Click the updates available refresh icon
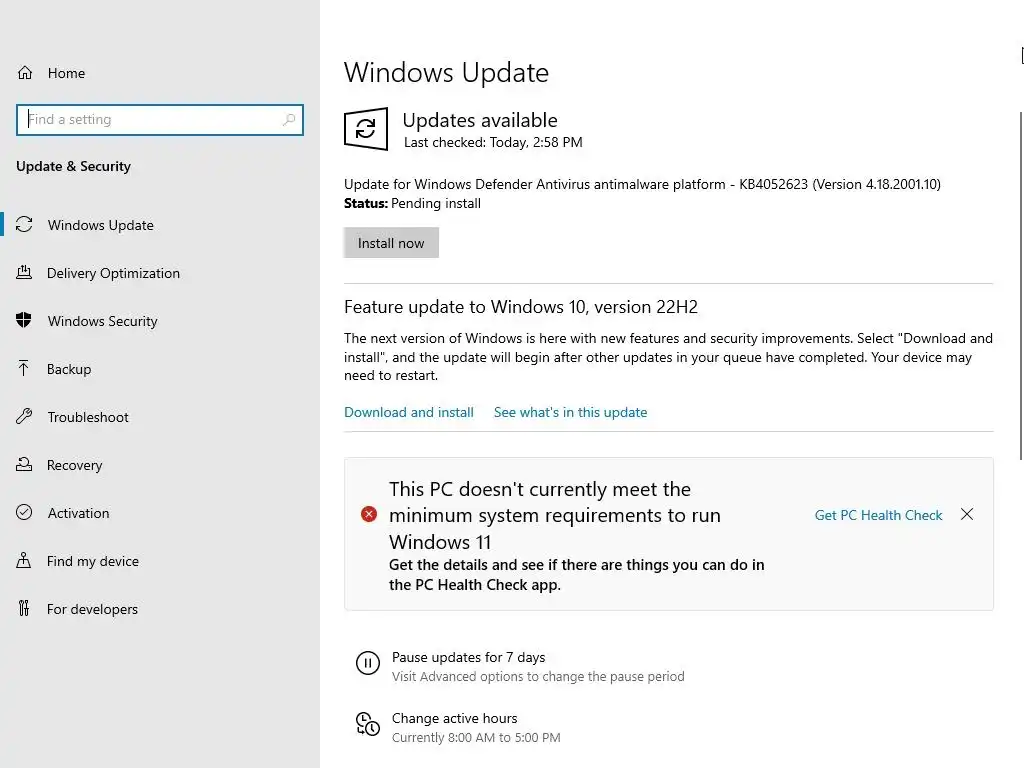Image resolution: width=1024 pixels, height=768 pixels. click(366, 130)
